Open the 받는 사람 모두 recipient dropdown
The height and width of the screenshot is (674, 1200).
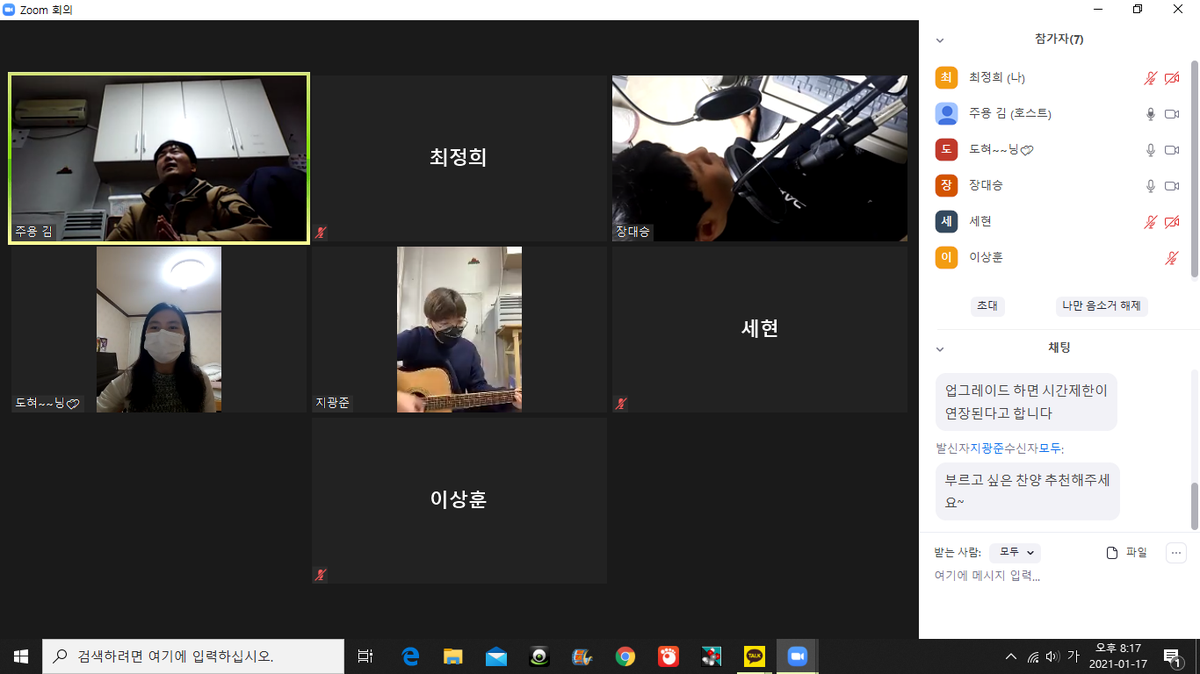coord(1015,553)
